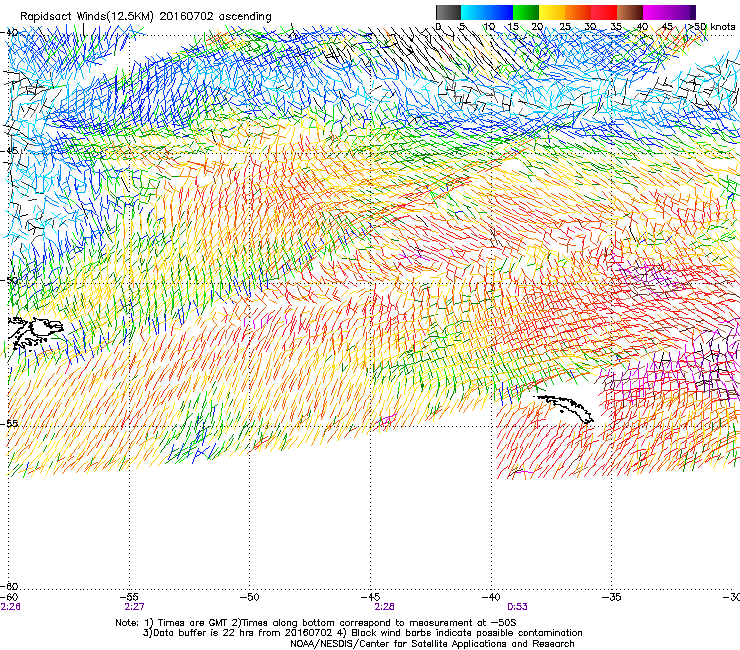The image size is (740, 650).
Task: Click the '>50 knots' legend label
Action: coord(711,26)
